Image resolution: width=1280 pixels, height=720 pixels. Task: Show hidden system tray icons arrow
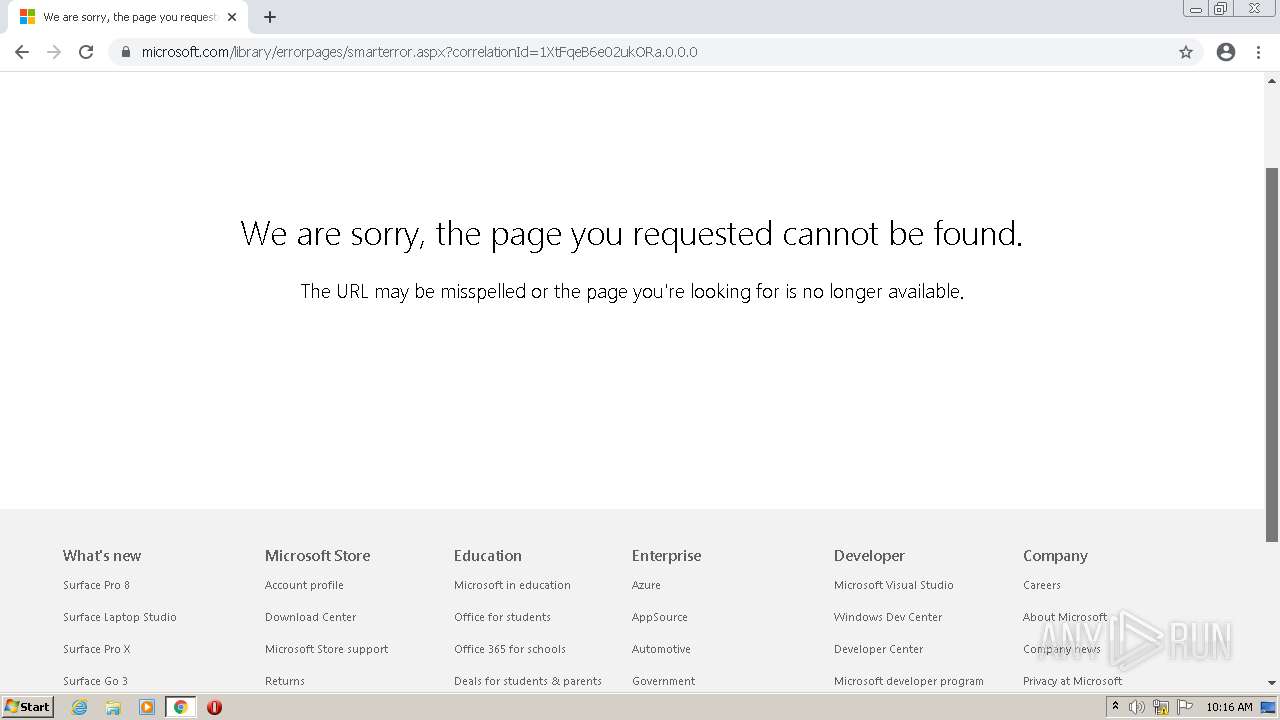[1115, 707]
